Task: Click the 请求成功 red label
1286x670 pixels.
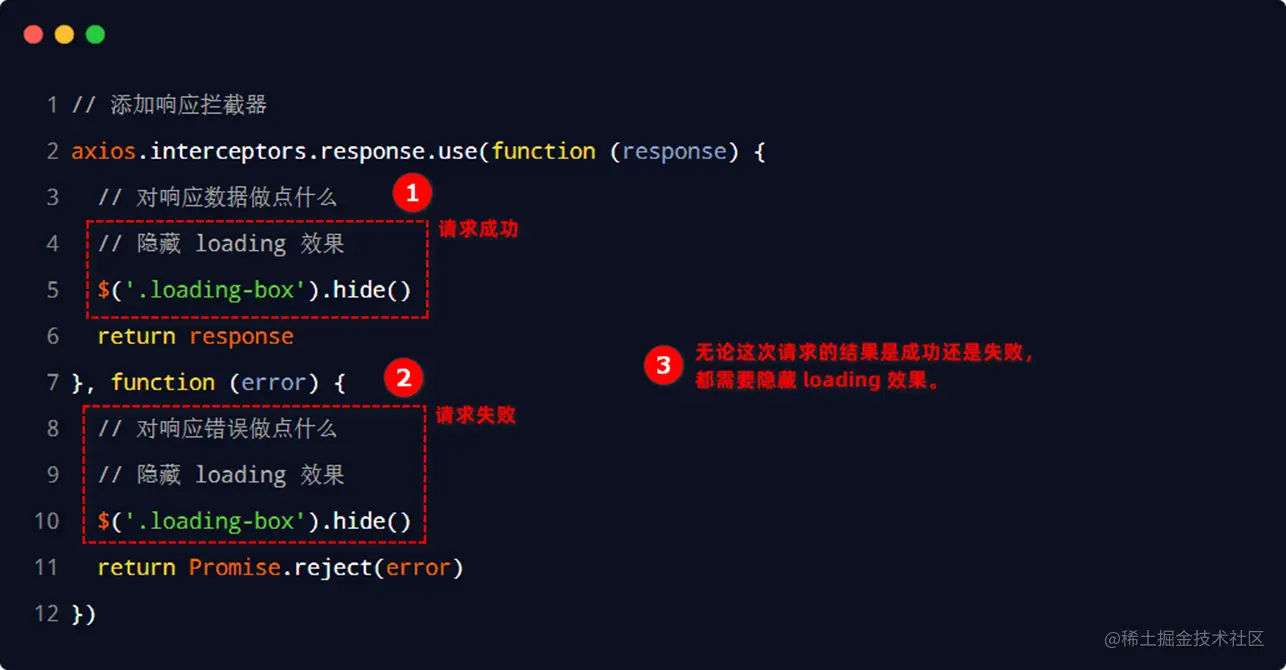Action: 477,229
